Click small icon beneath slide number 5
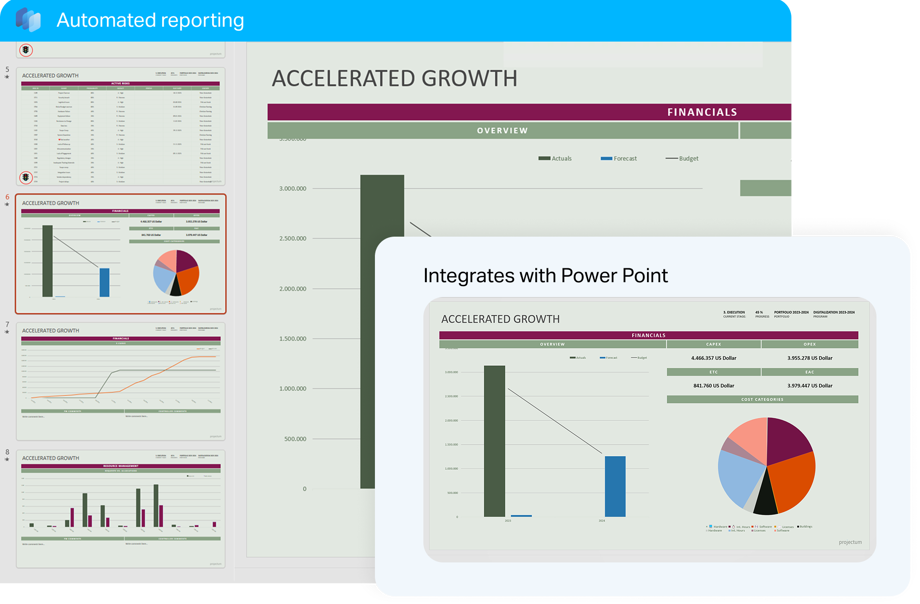The width and height of the screenshot is (920, 604). pyautogui.click(x=7, y=77)
